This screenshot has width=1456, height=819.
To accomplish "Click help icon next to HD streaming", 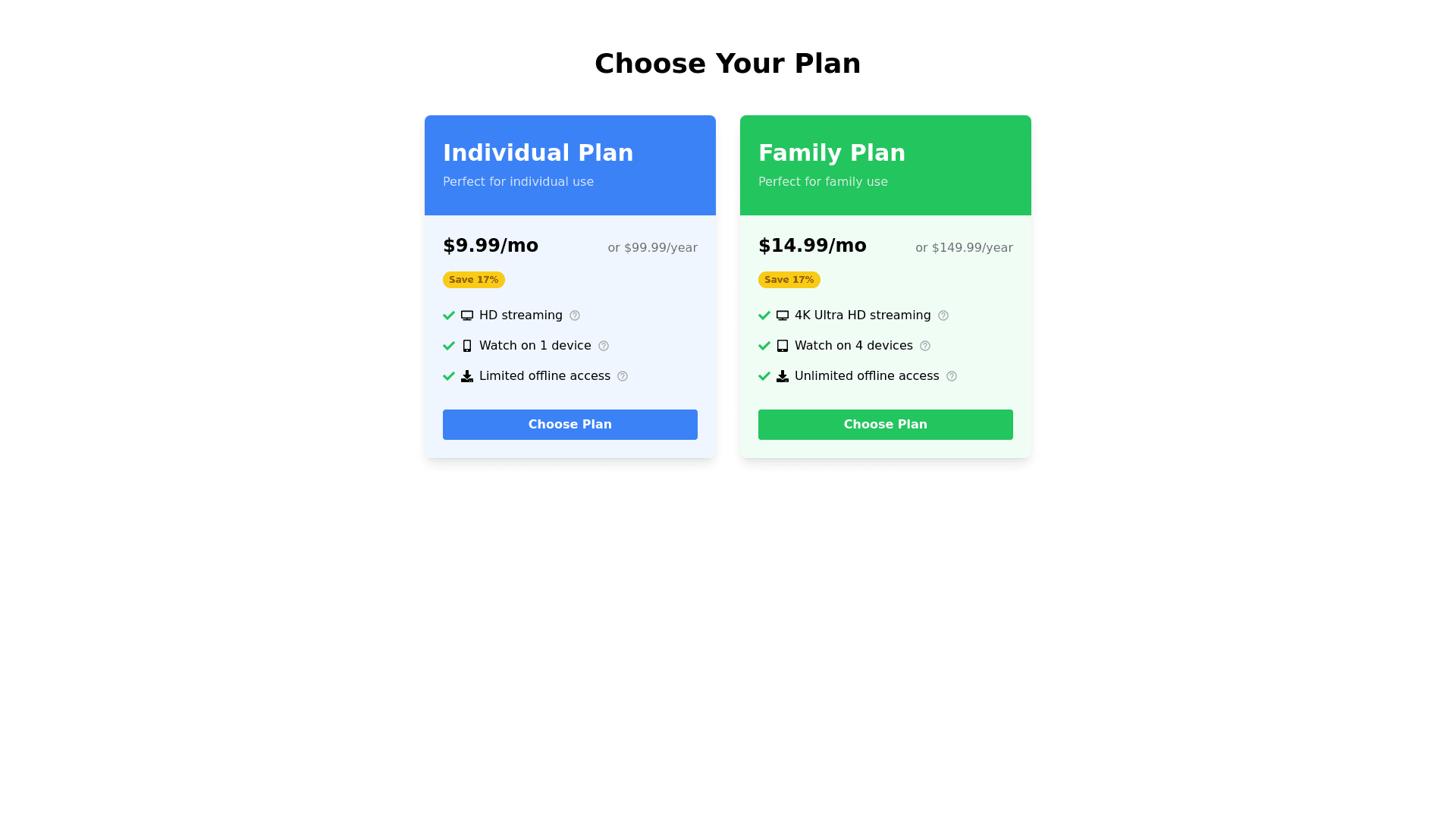I will (x=574, y=315).
